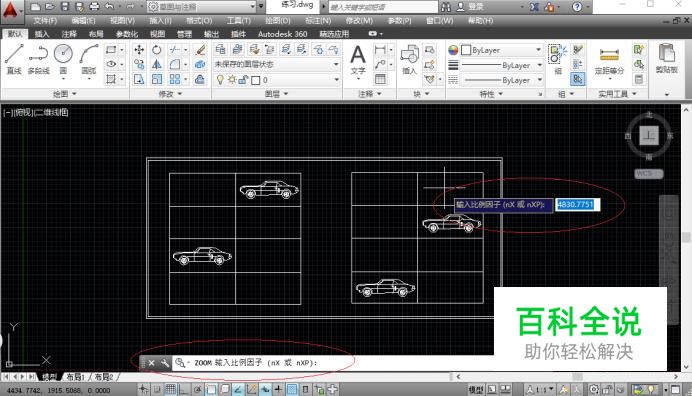The image size is (692, 396).
Task: Toggle the layer lock padlock icon
Action: (243, 80)
